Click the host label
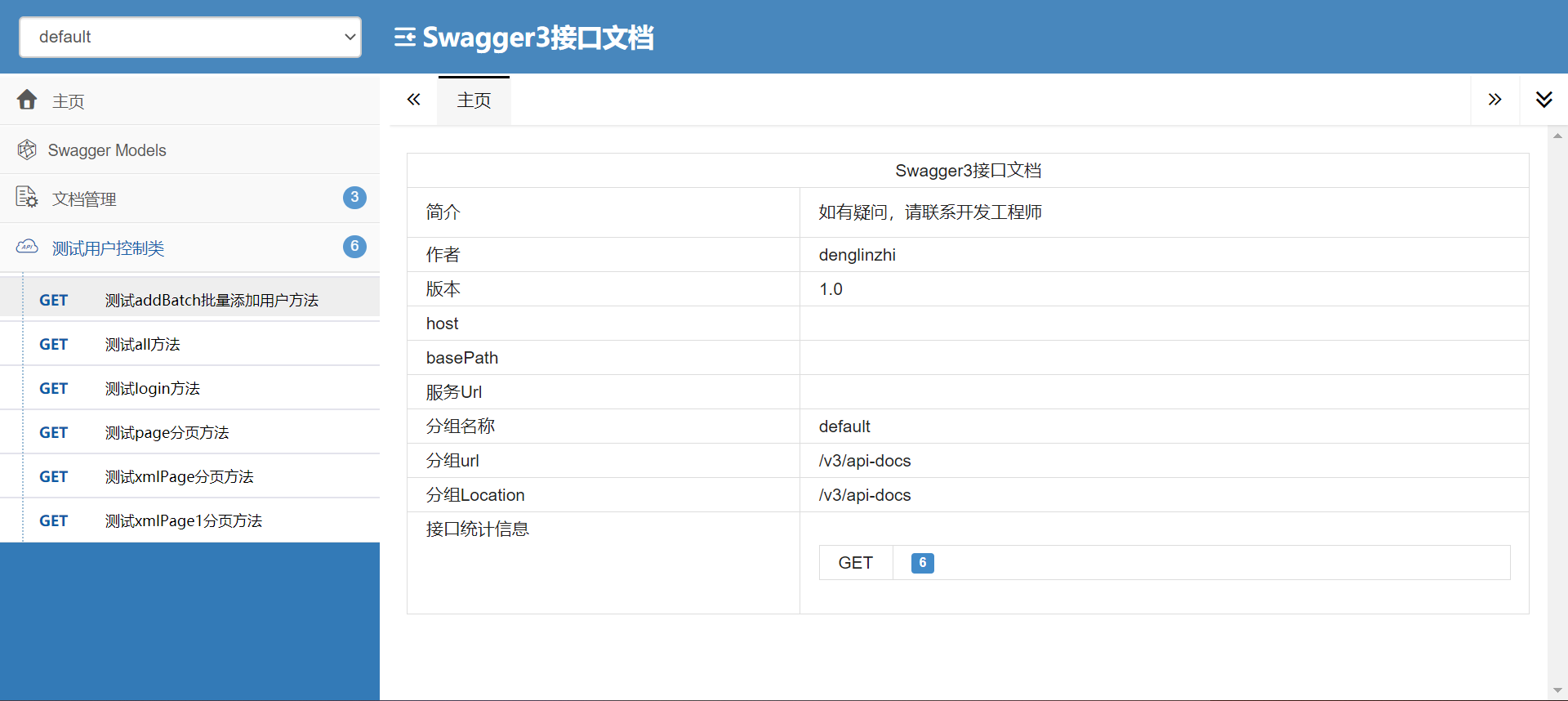 (442, 324)
